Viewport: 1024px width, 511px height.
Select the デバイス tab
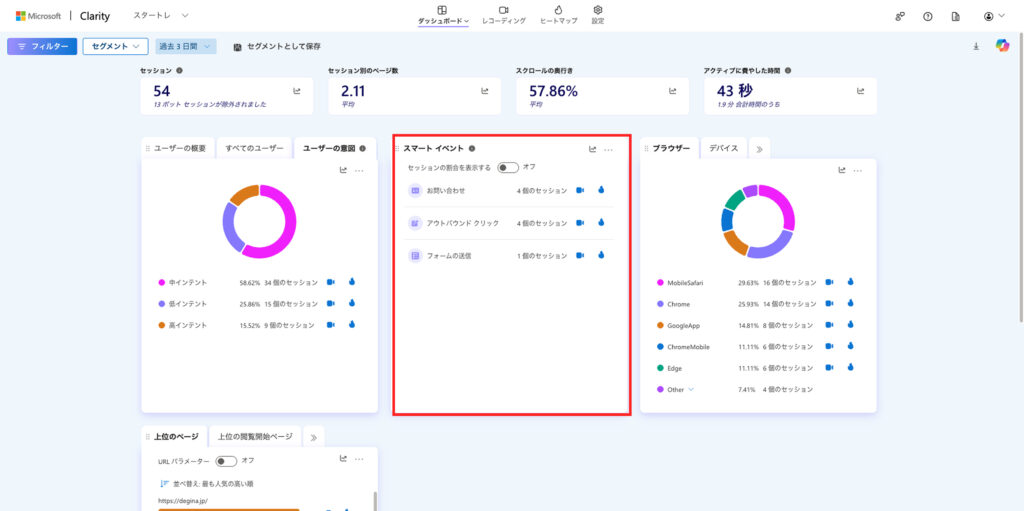[x=723, y=148]
